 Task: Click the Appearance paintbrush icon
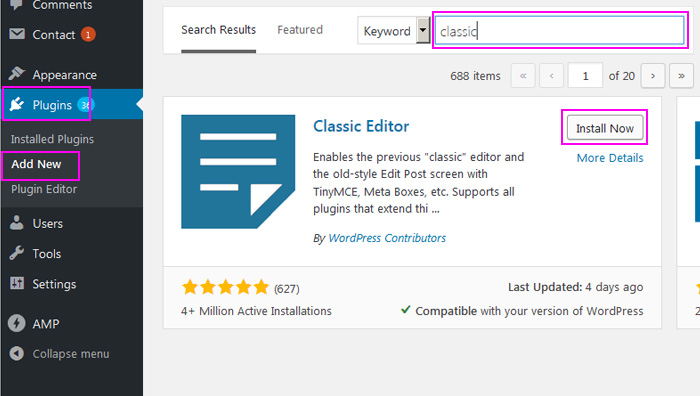(x=17, y=73)
